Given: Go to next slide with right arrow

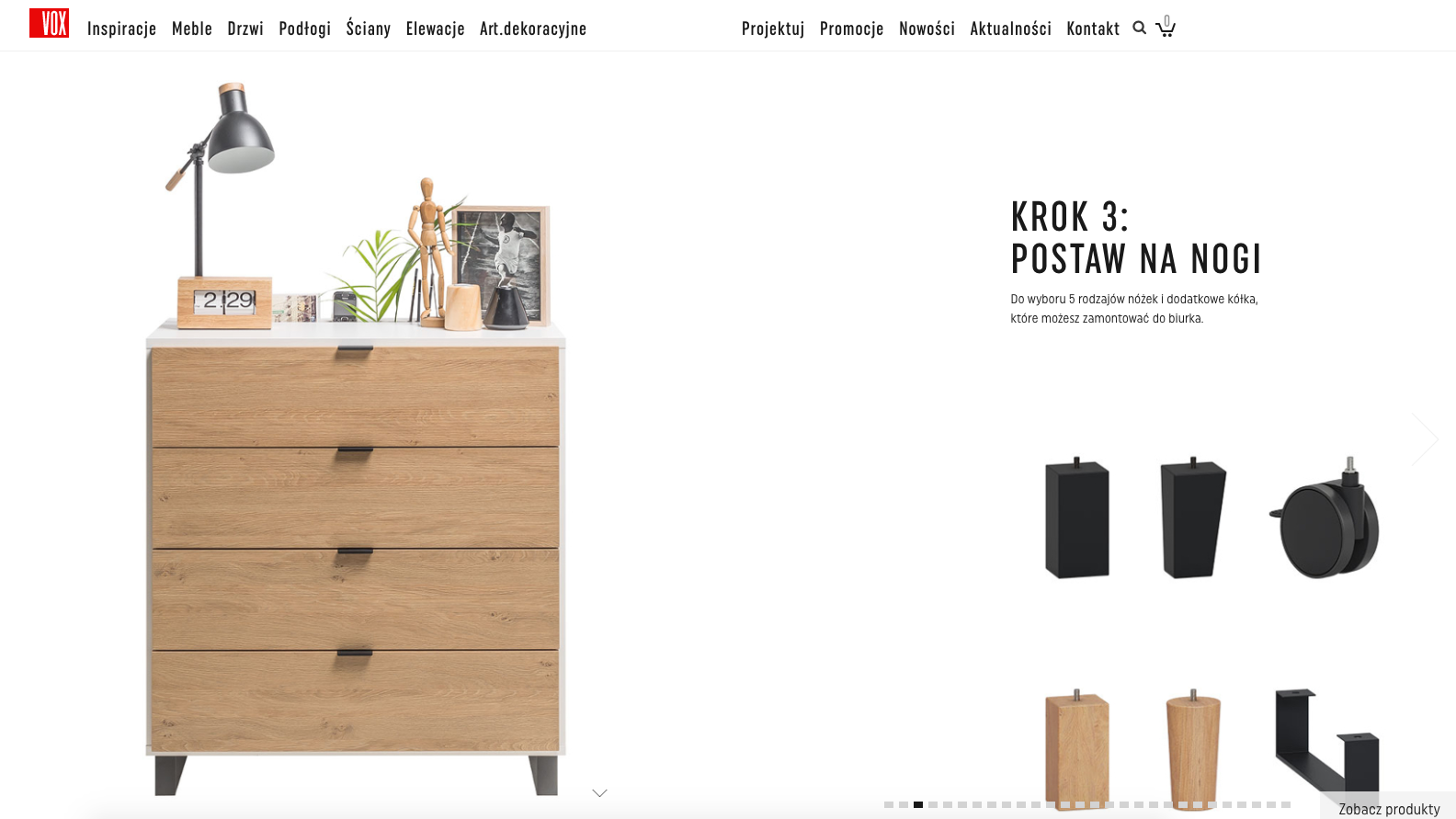Looking at the screenshot, I should point(1426,438).
